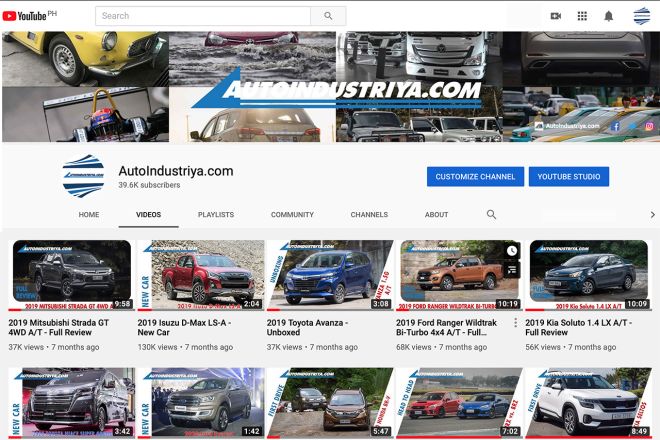660x440 pixels.
Task: Focus the Search input field
Action: coord(203,16)
